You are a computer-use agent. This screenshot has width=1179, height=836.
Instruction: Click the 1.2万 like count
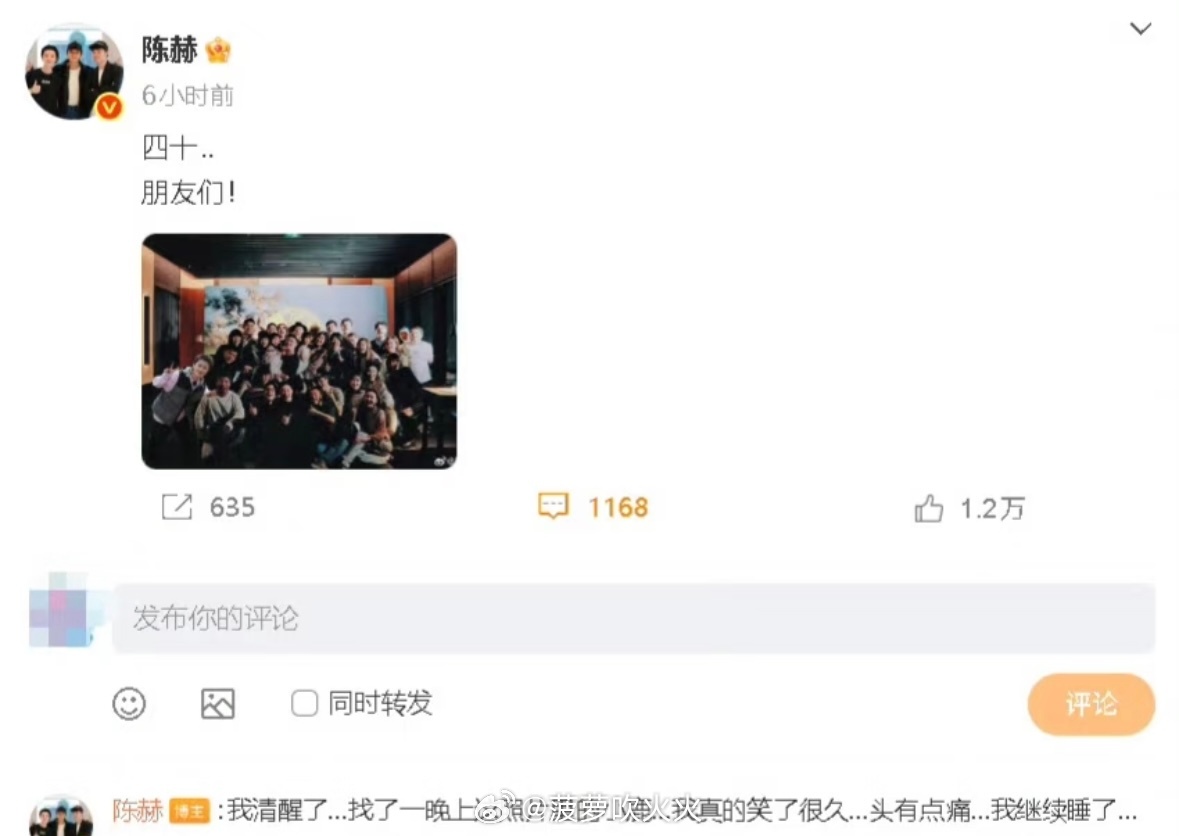tap(993, 509)
